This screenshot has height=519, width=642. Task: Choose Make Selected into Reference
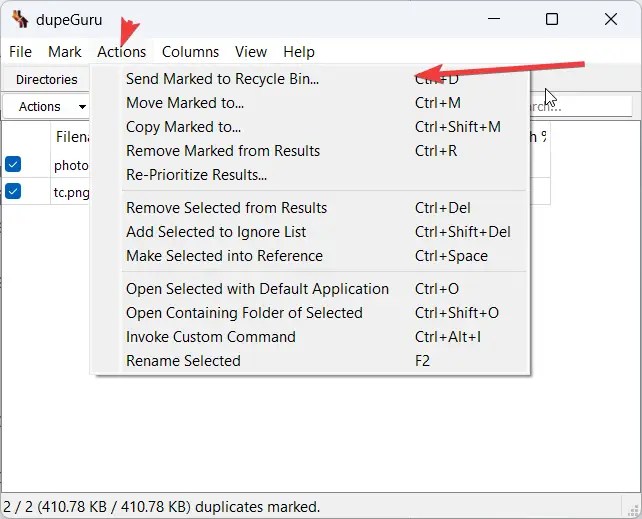[x=310, y=256]
